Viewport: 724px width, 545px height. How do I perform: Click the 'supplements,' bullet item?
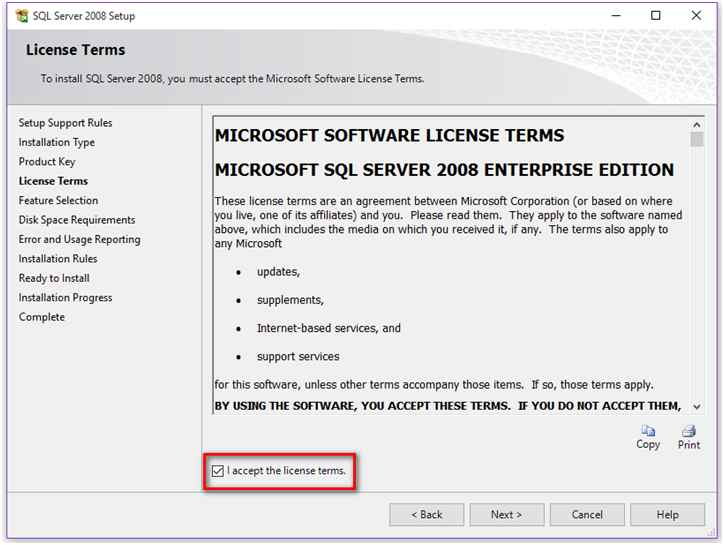point(290,300)
